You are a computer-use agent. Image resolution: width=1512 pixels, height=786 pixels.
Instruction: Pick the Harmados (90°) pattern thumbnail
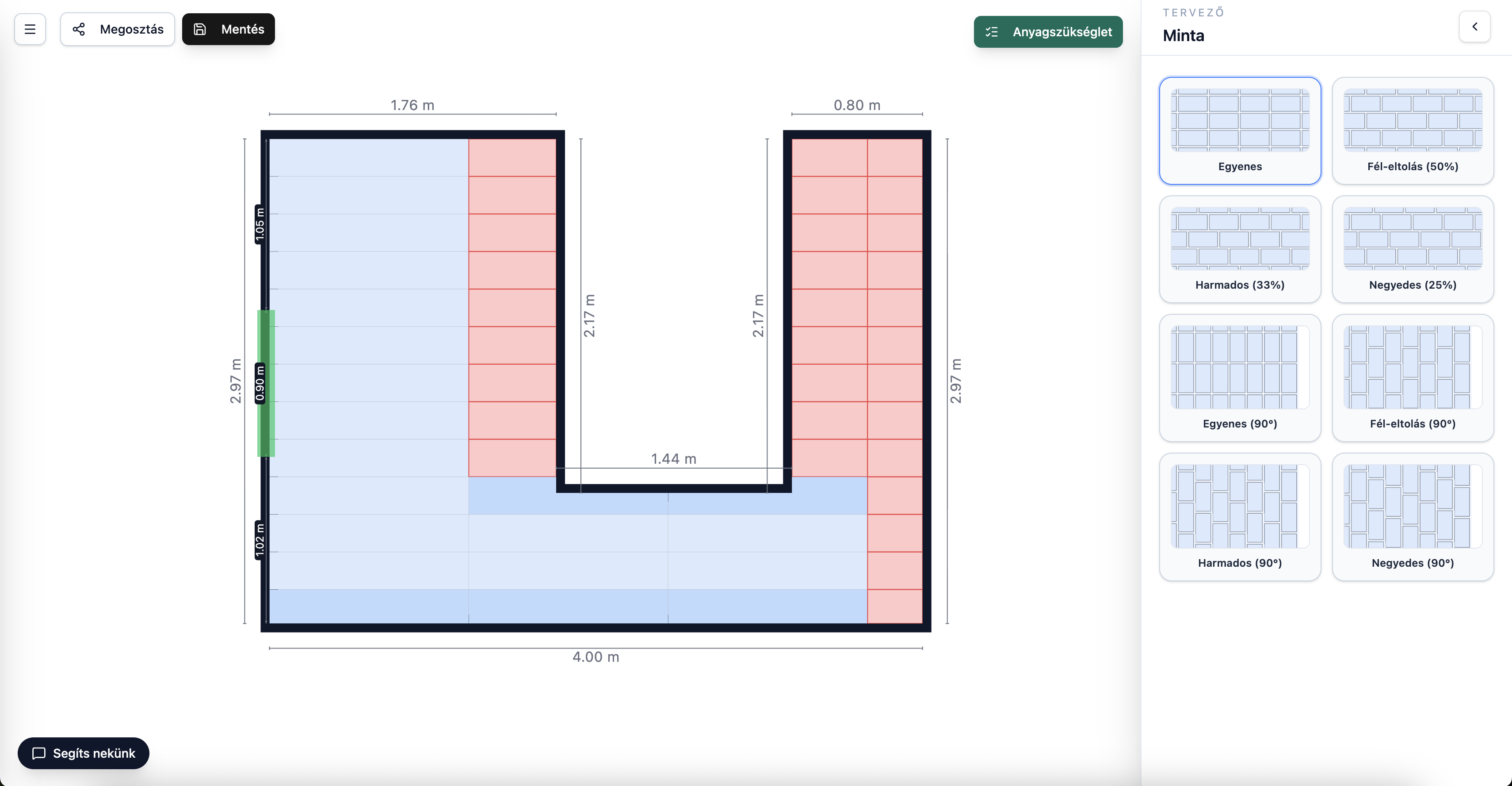click(1240, 506)
